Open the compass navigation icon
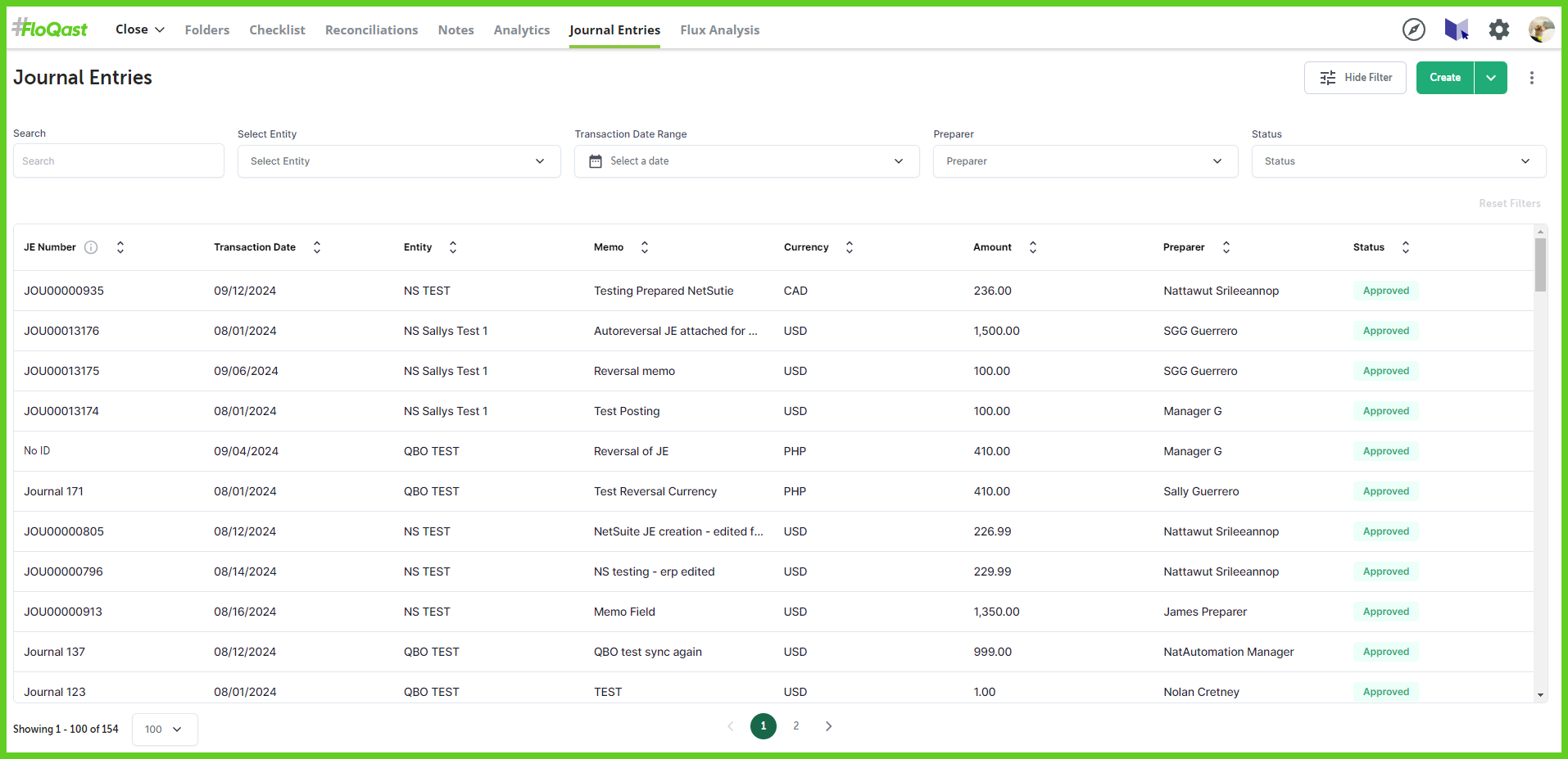This screenshot has width=1568, height=759. pos(1413,29)
